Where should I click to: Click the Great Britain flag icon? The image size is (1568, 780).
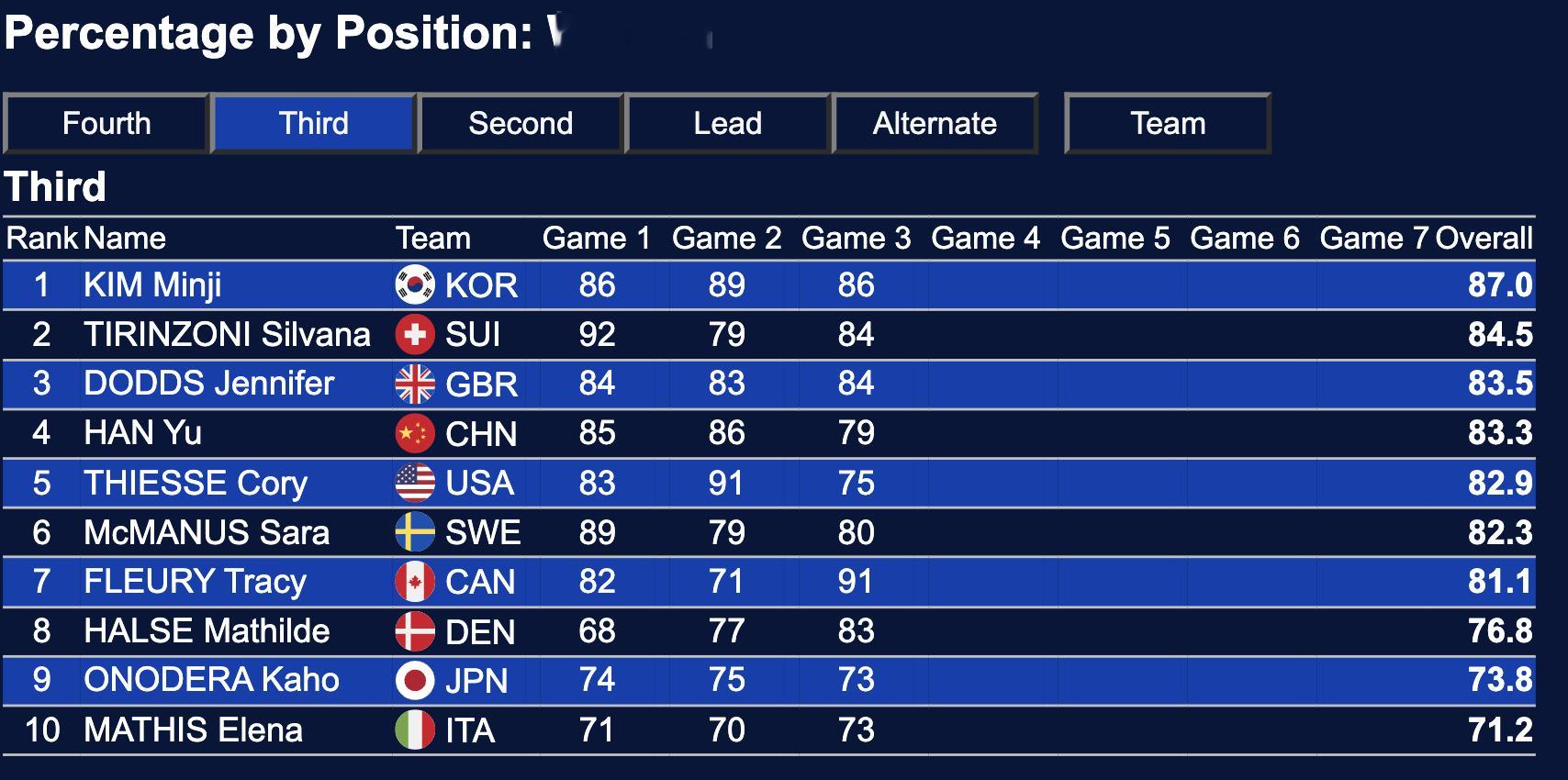[x=415, y=384]
